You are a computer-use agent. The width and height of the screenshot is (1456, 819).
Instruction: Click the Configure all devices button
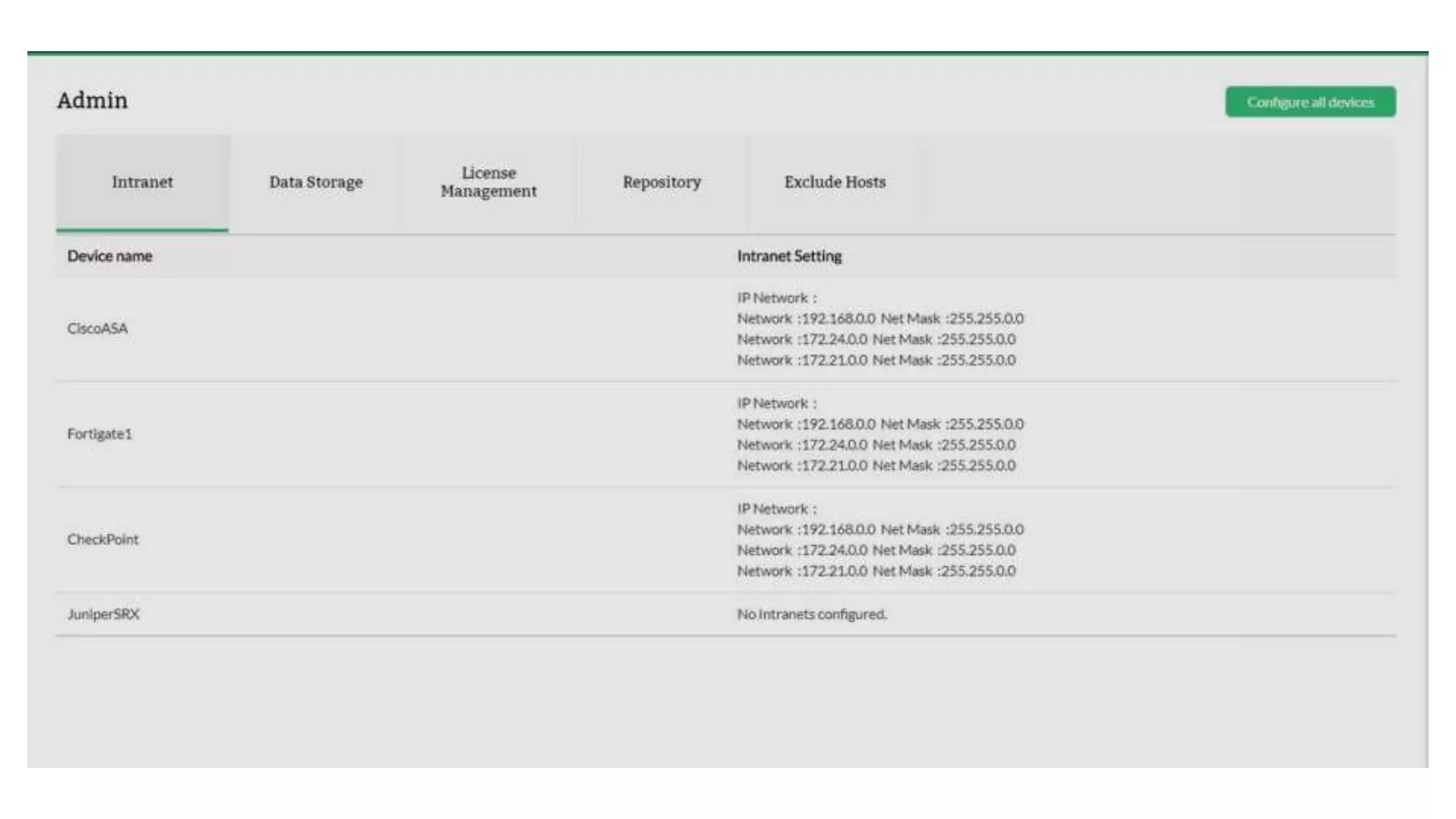(1310, 102)
